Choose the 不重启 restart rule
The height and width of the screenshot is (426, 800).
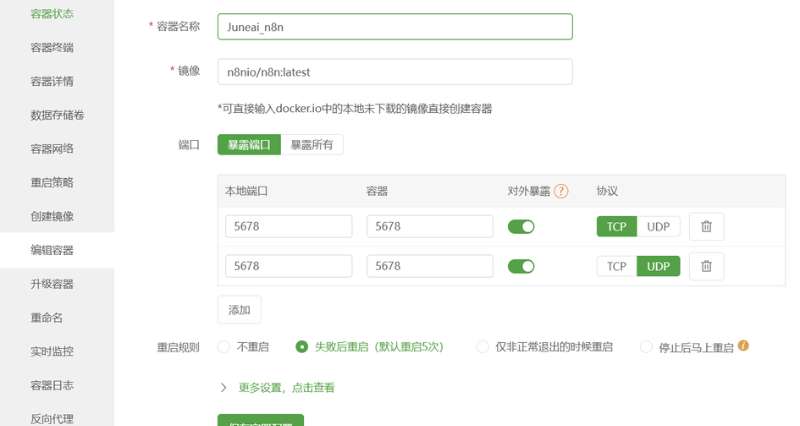point(244,347)
